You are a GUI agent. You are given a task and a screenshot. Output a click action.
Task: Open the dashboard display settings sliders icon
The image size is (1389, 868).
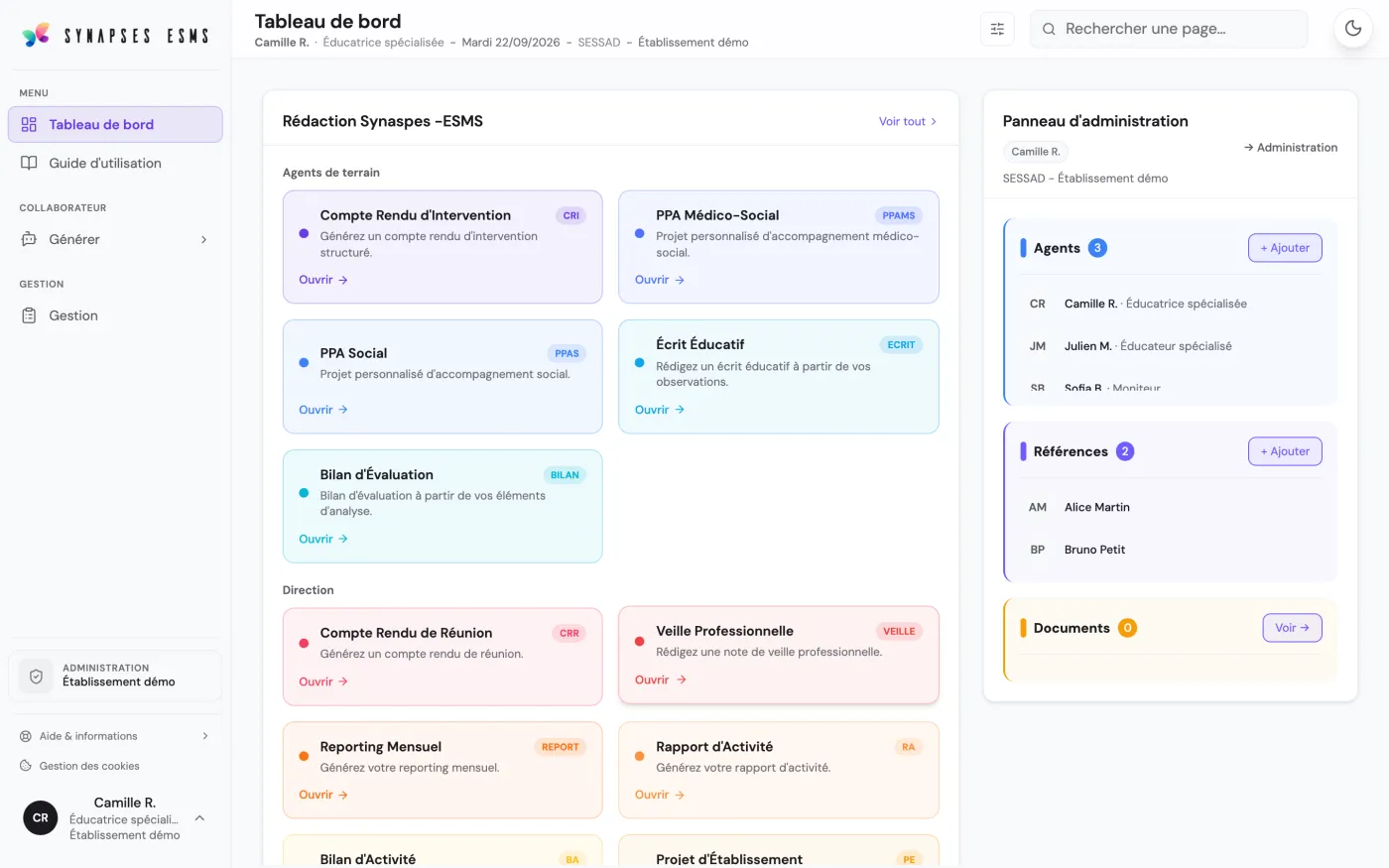pyautogui.click(x=997, y=29)
